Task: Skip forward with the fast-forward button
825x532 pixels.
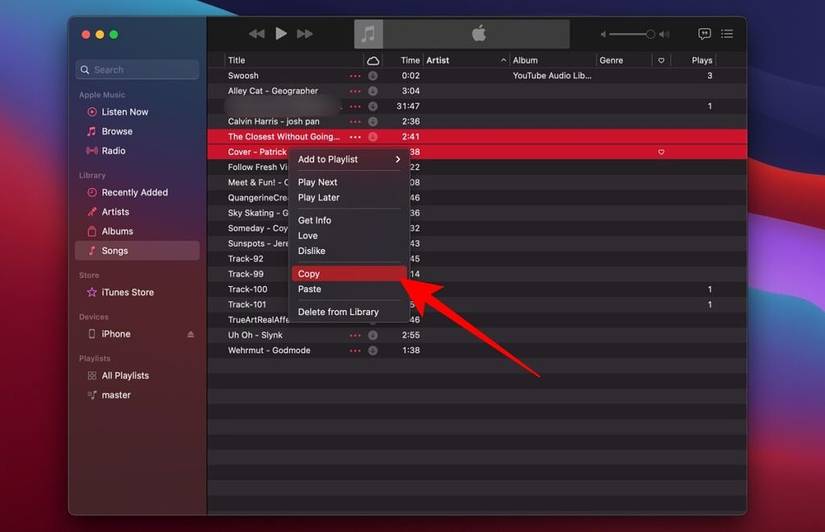Action: point(305,34)
